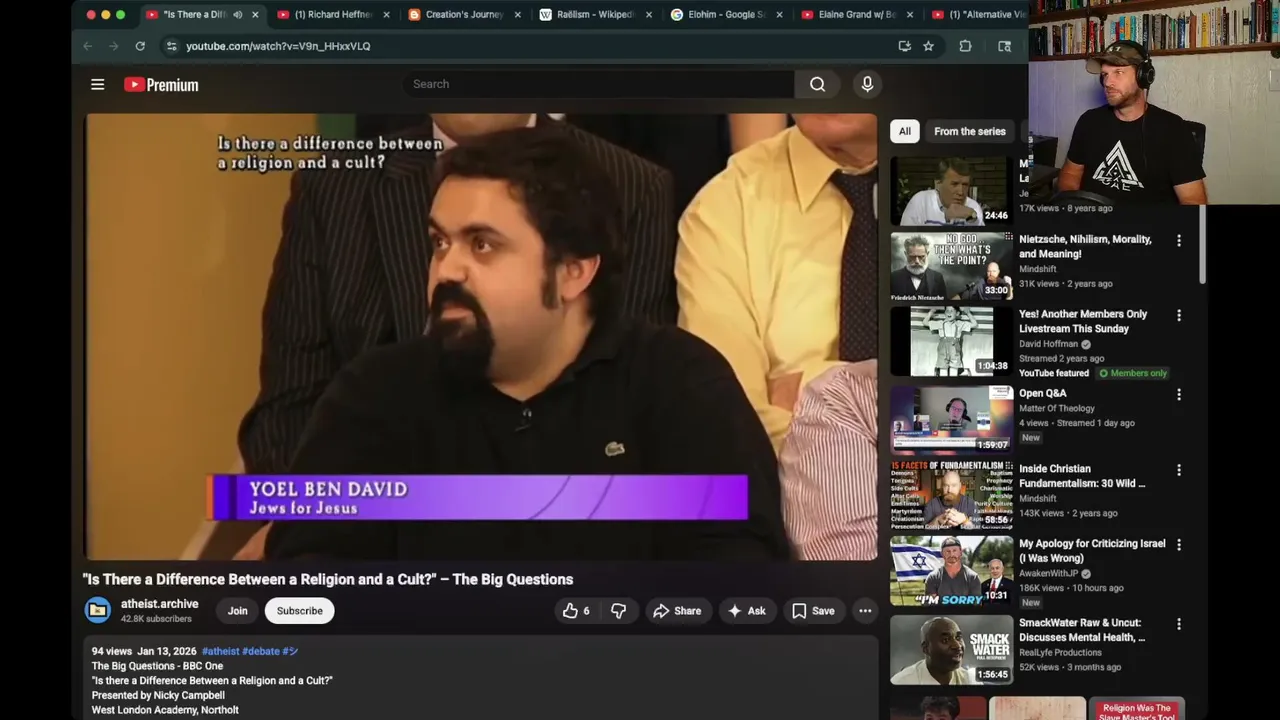Open options for Inside Christian Fundamentalism video

tap(1178, 470)
